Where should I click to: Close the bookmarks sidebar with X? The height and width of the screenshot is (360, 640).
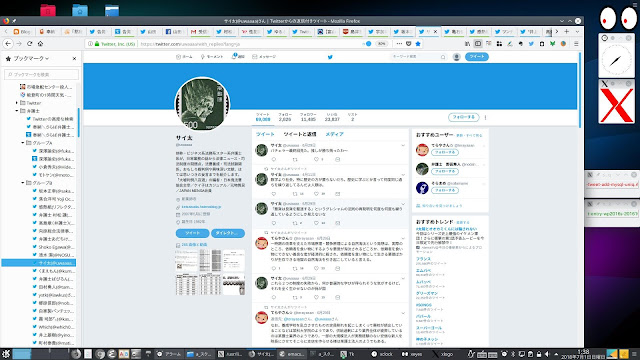click(74, 59)
